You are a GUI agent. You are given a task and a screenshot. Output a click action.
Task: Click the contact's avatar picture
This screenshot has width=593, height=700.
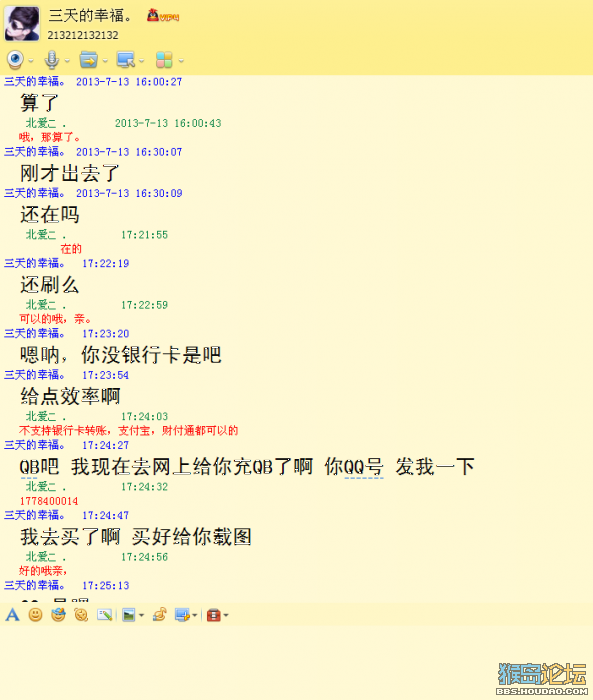click(22, 24)
